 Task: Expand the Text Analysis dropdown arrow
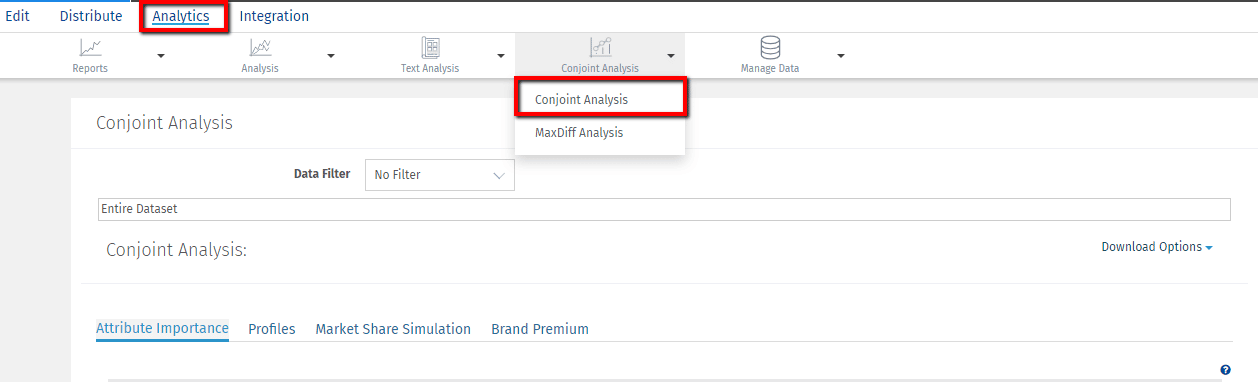coord(501,56)
